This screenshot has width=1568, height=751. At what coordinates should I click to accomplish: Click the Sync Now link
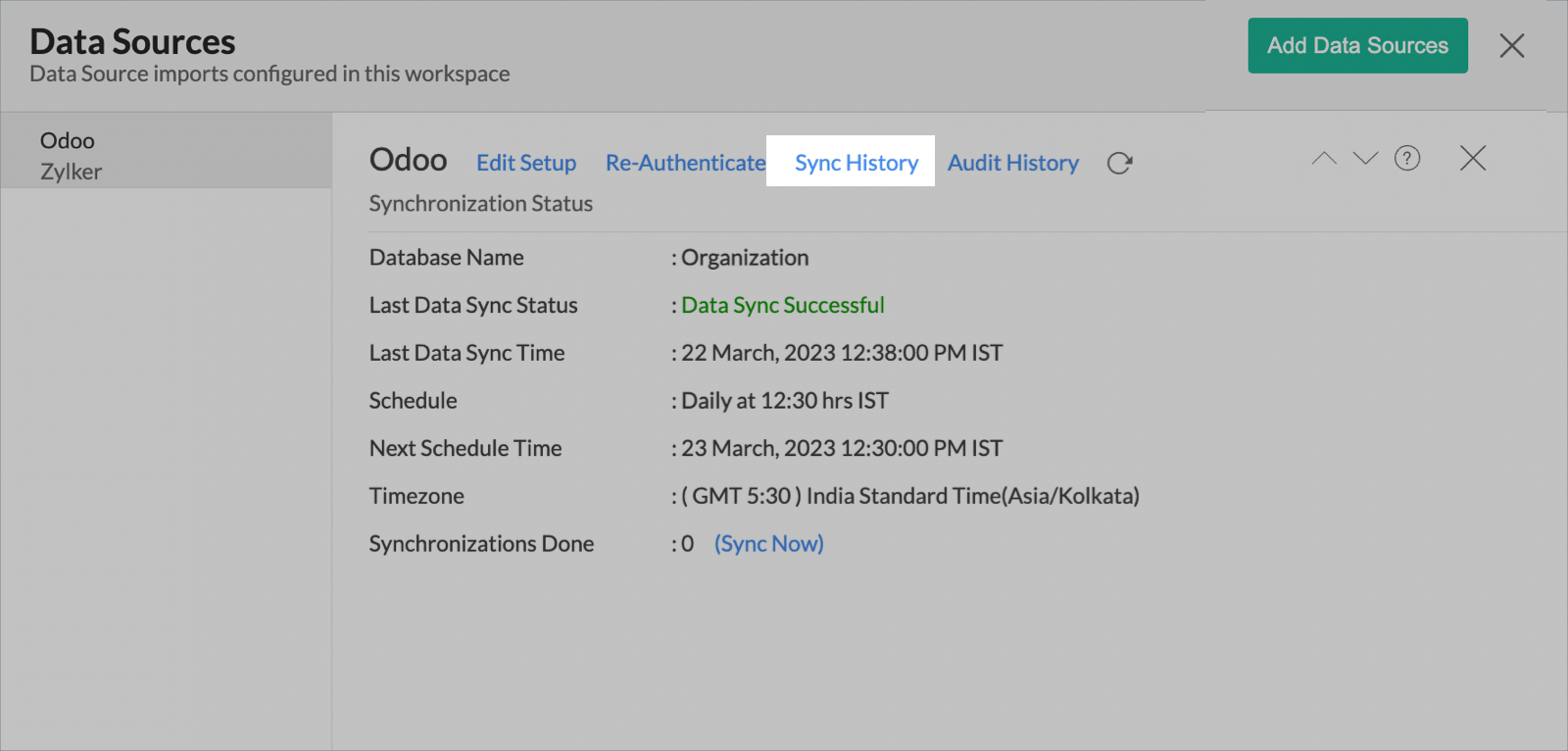point(768,544)
